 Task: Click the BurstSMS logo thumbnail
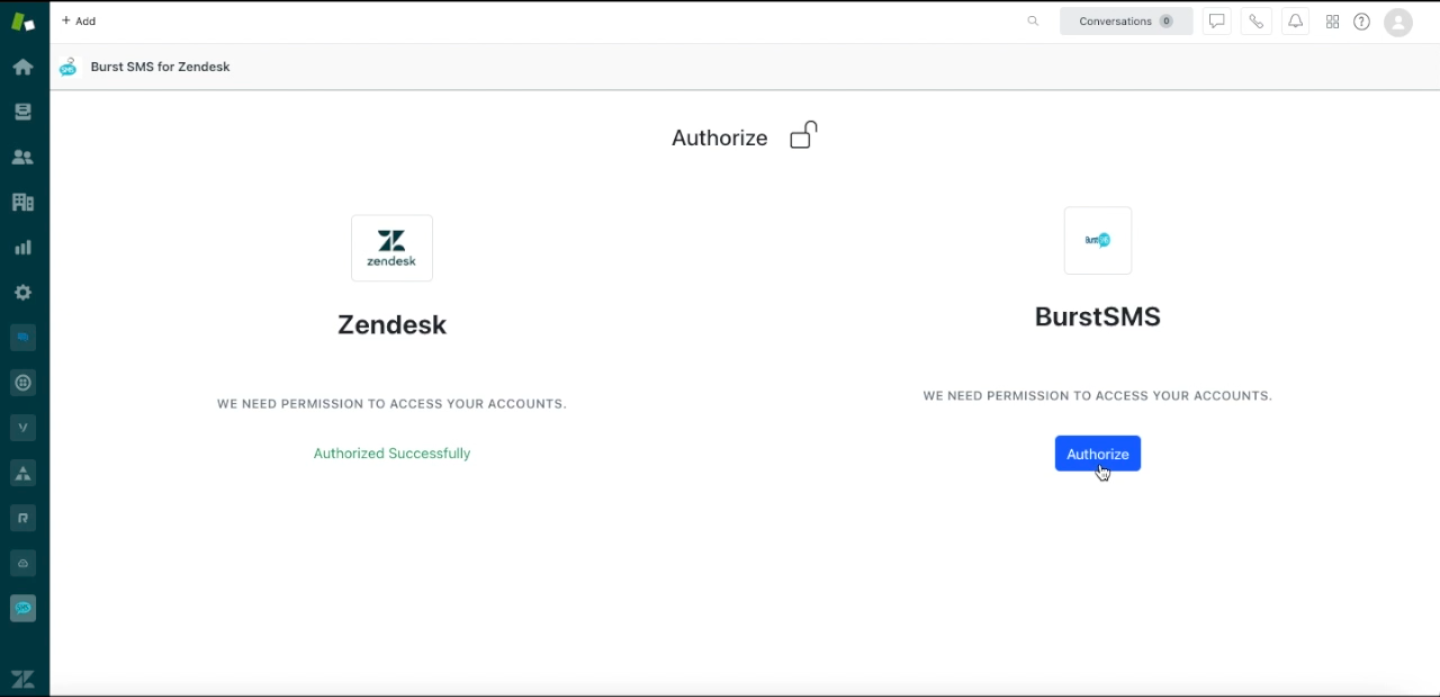coord(1098,240)
